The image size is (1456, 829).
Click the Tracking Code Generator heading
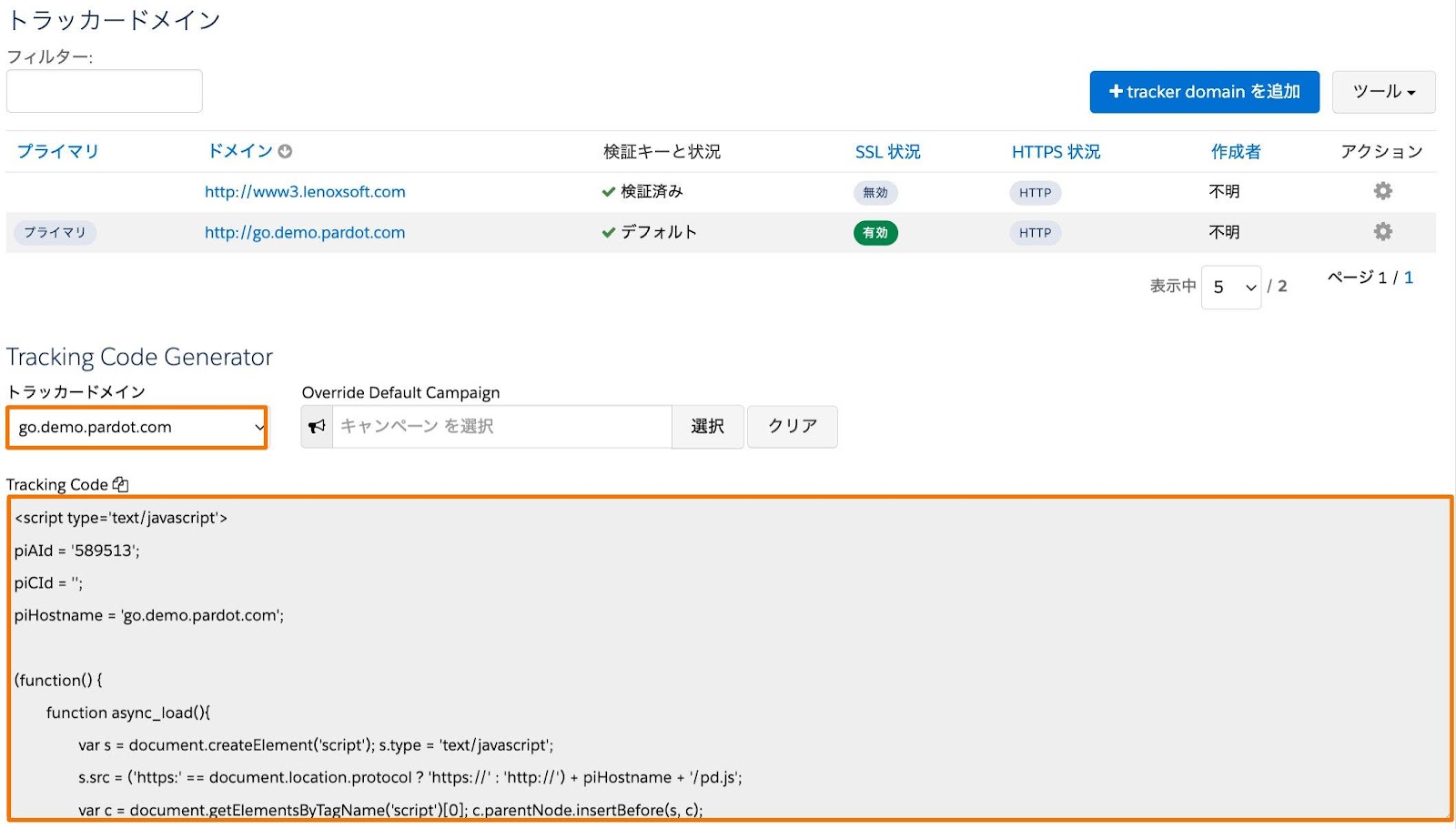(139, 357)
